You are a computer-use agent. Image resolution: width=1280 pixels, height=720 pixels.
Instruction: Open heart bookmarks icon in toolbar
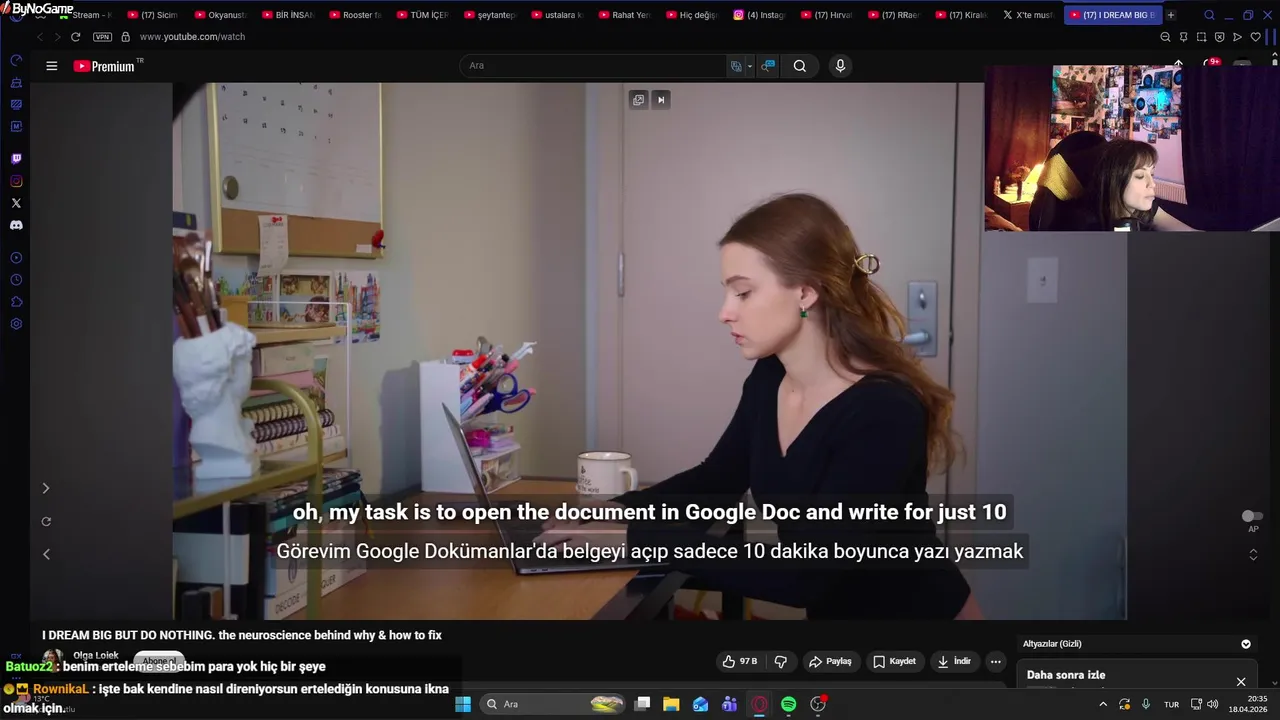pos(1256,37)
